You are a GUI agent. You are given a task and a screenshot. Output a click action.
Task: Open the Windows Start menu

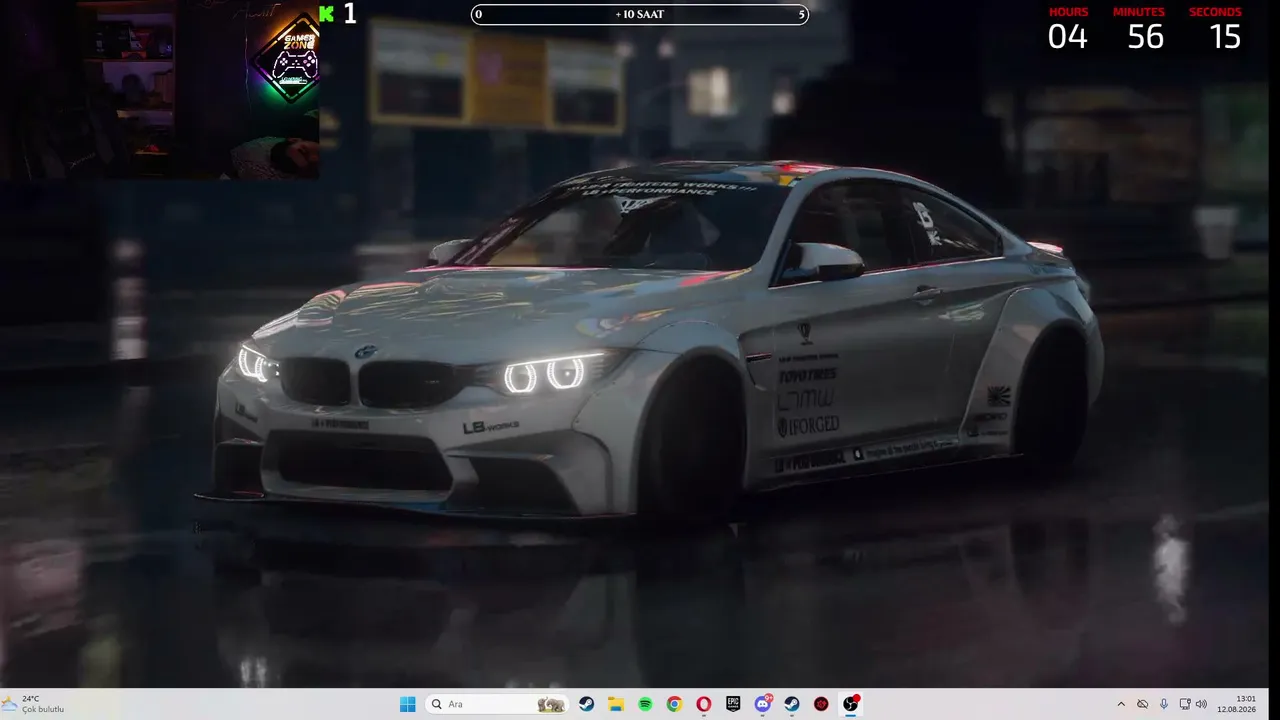[x=407, y=704]
